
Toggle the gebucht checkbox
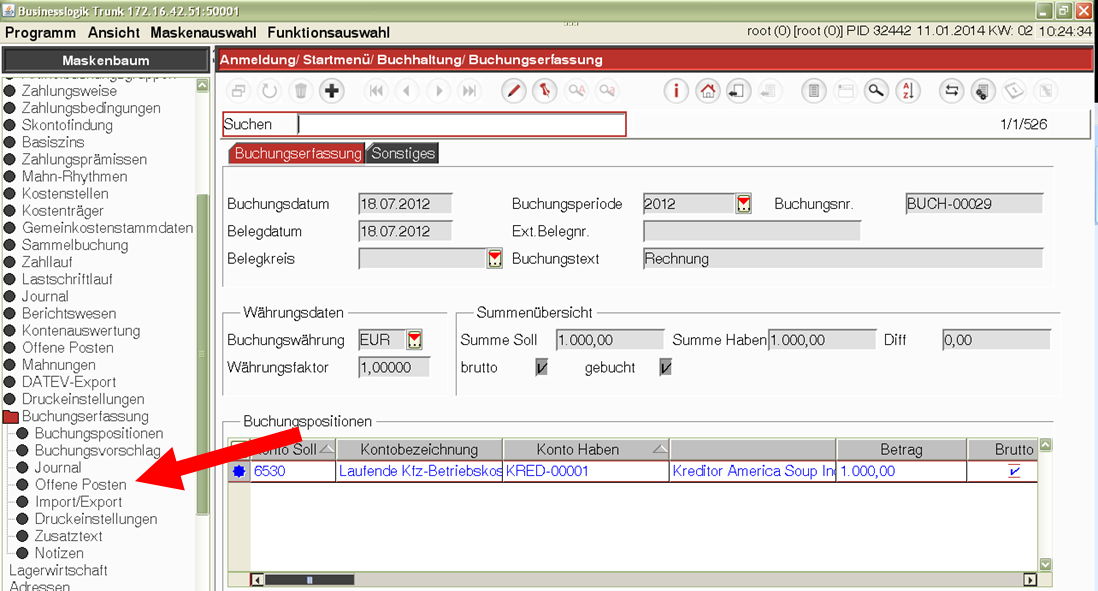pos(665,368)
